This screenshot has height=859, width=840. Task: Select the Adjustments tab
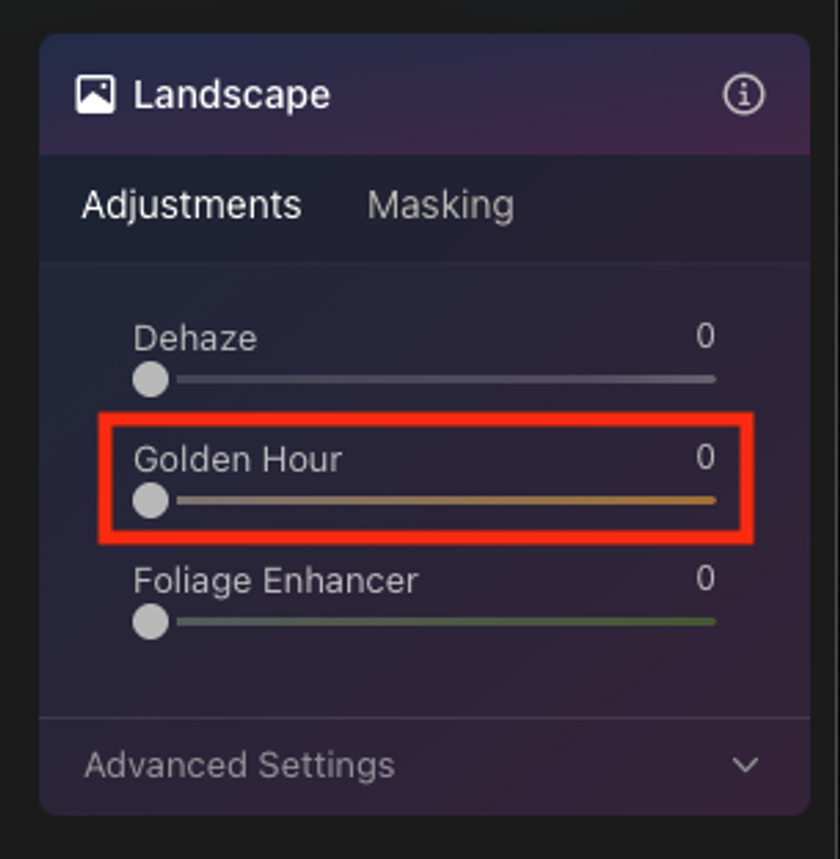[x=191, y=205]
